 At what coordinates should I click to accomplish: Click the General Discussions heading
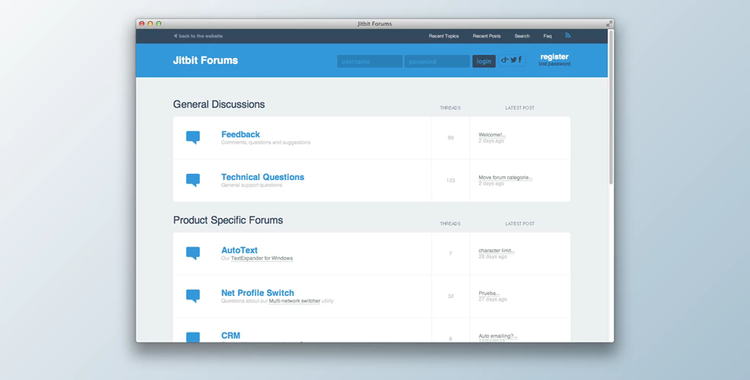[219, 104]
